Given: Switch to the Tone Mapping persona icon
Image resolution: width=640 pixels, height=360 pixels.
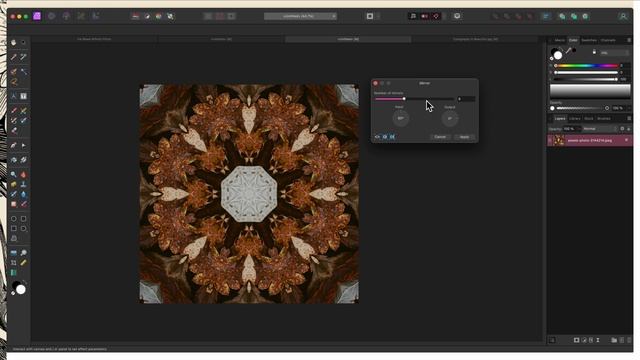Looking at the screenshot, I should click(x=81, y=16).
